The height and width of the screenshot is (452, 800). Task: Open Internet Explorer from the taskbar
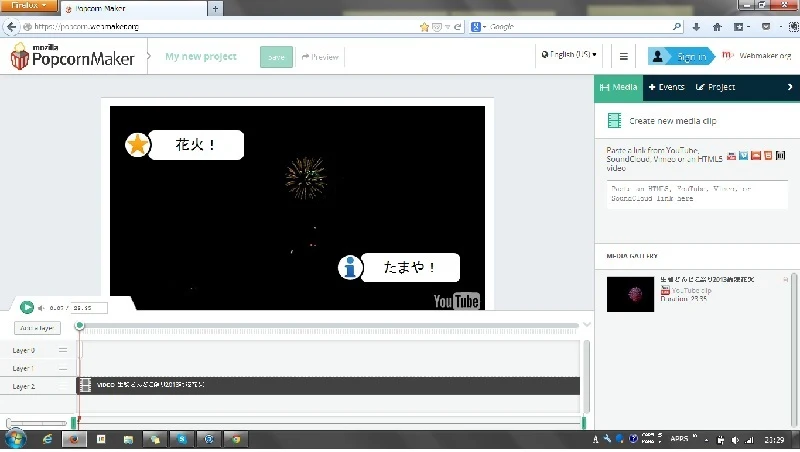pyautogui.click(x=47, y=439)
